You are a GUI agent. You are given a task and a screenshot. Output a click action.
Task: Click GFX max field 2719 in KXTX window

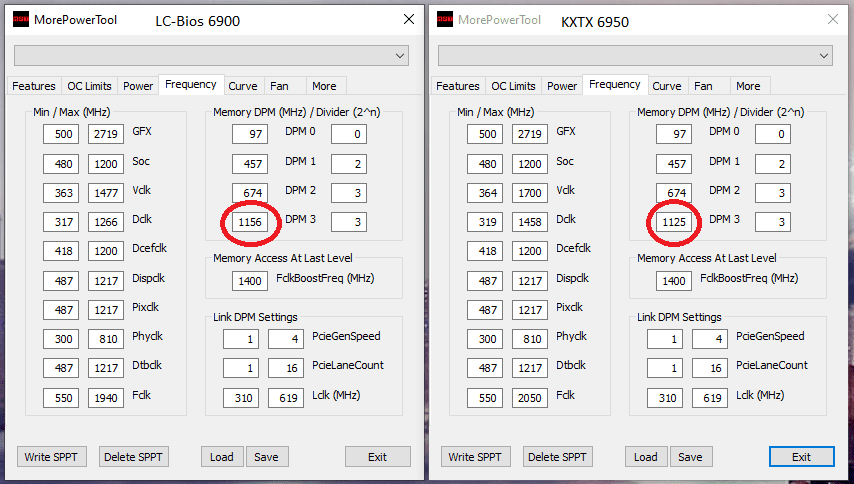point(530,134)
